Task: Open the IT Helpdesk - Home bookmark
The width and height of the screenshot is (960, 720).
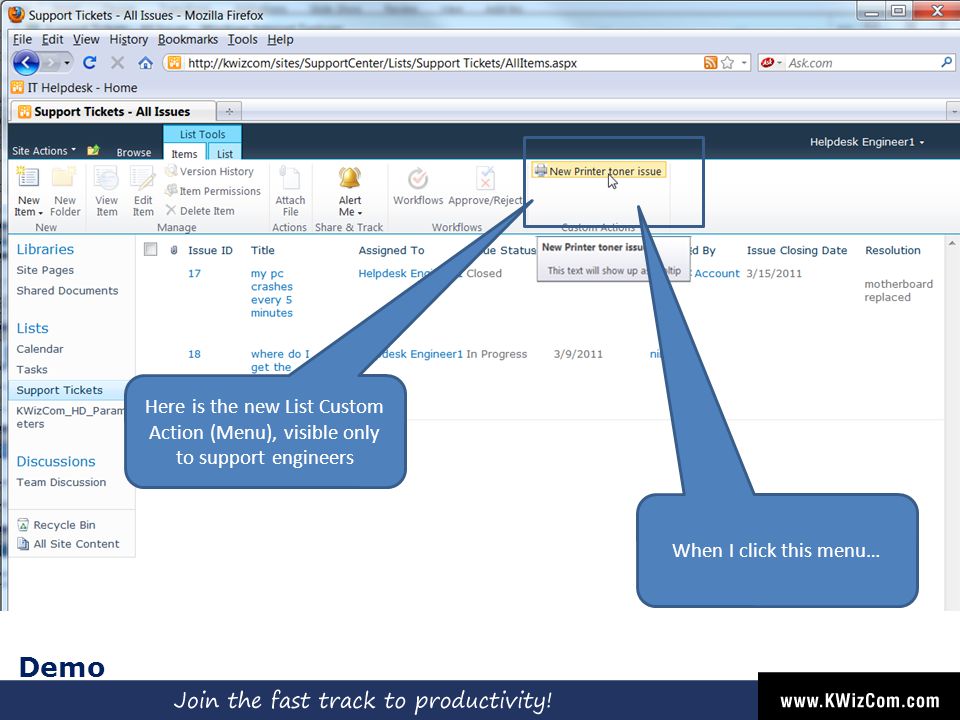Action: [x=74, y=88]
